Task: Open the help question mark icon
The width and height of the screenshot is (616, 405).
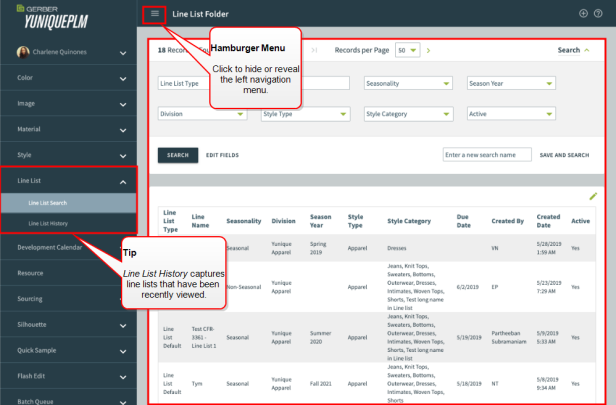Action: (x=599, y=13)
